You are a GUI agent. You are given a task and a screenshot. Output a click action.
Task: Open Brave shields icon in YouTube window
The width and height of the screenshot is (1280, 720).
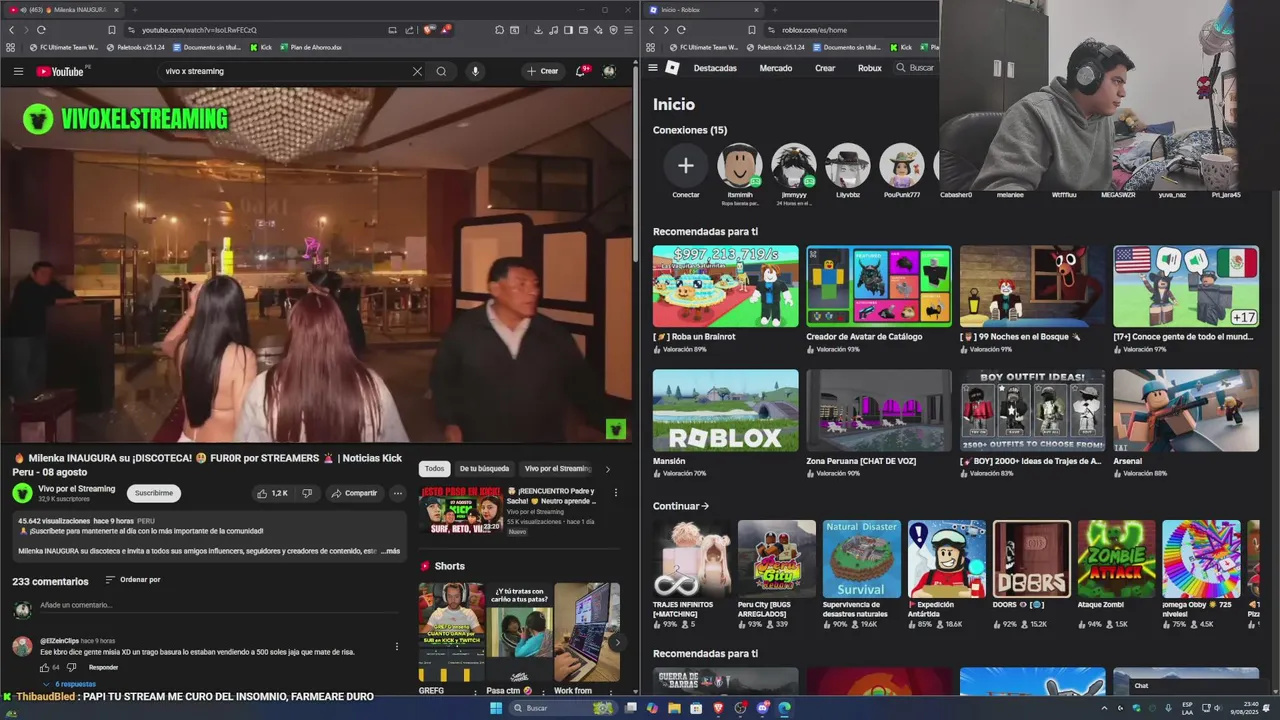pyautogui.click(x=429, y=30)
